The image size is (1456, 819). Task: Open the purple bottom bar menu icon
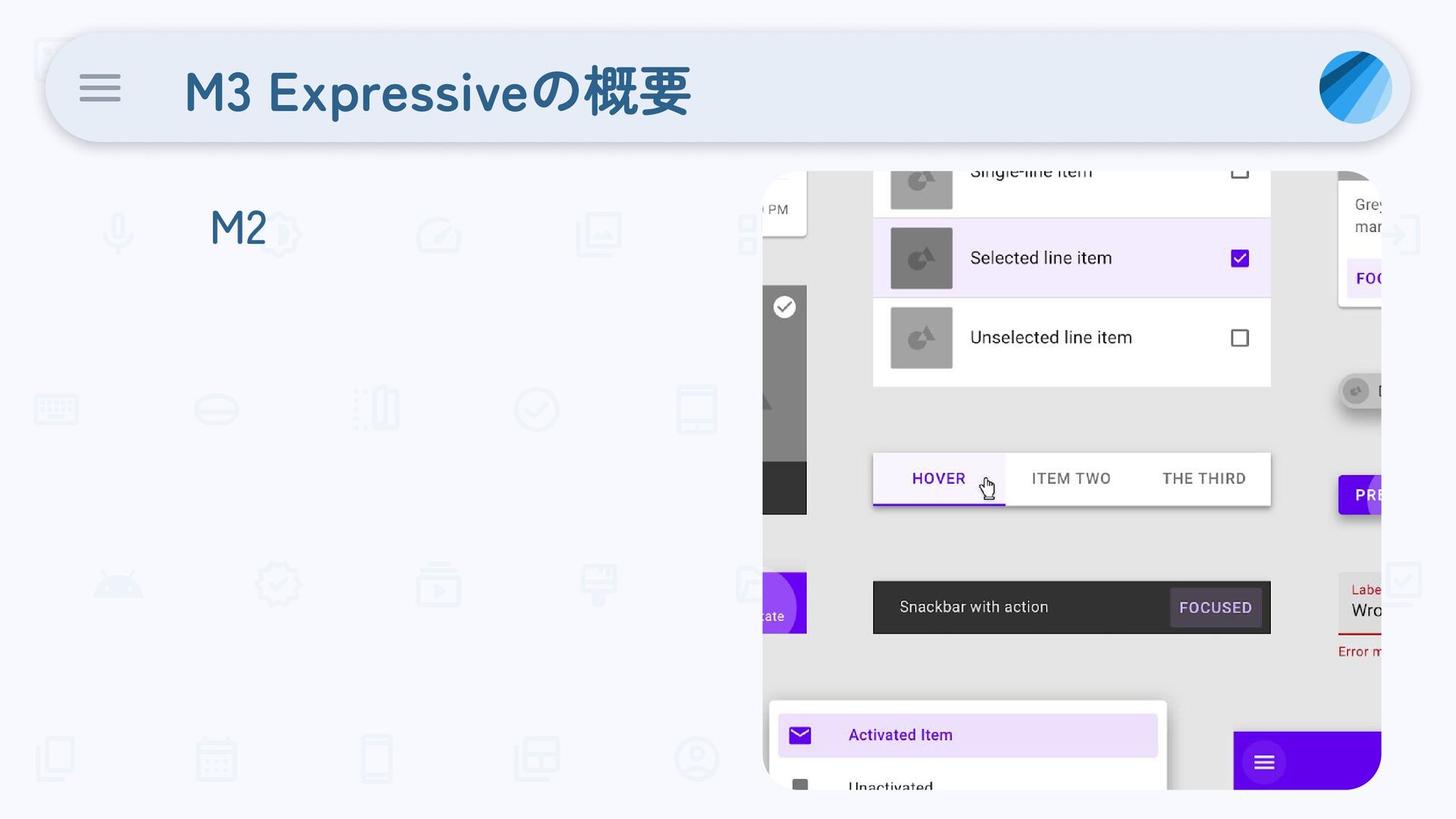(1264, 762)
